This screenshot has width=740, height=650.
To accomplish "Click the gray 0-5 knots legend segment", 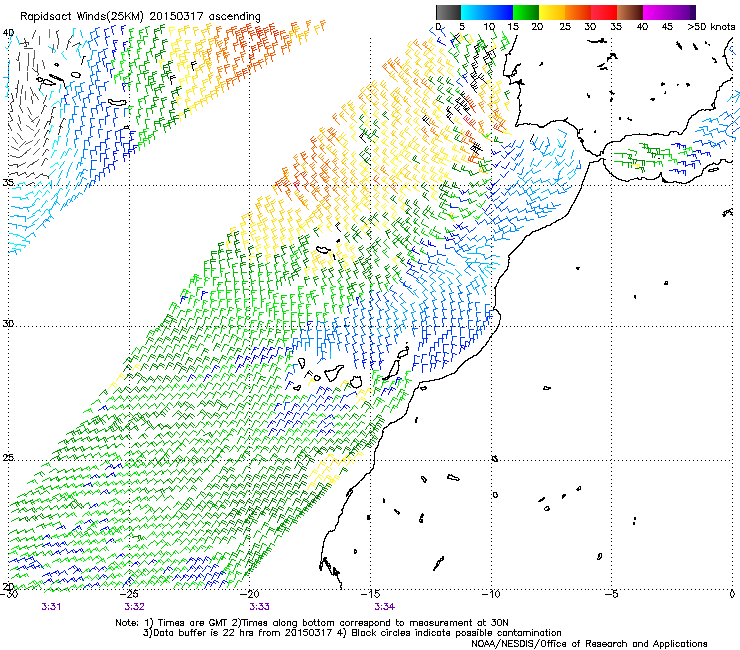I will click(x=448, y=12).
